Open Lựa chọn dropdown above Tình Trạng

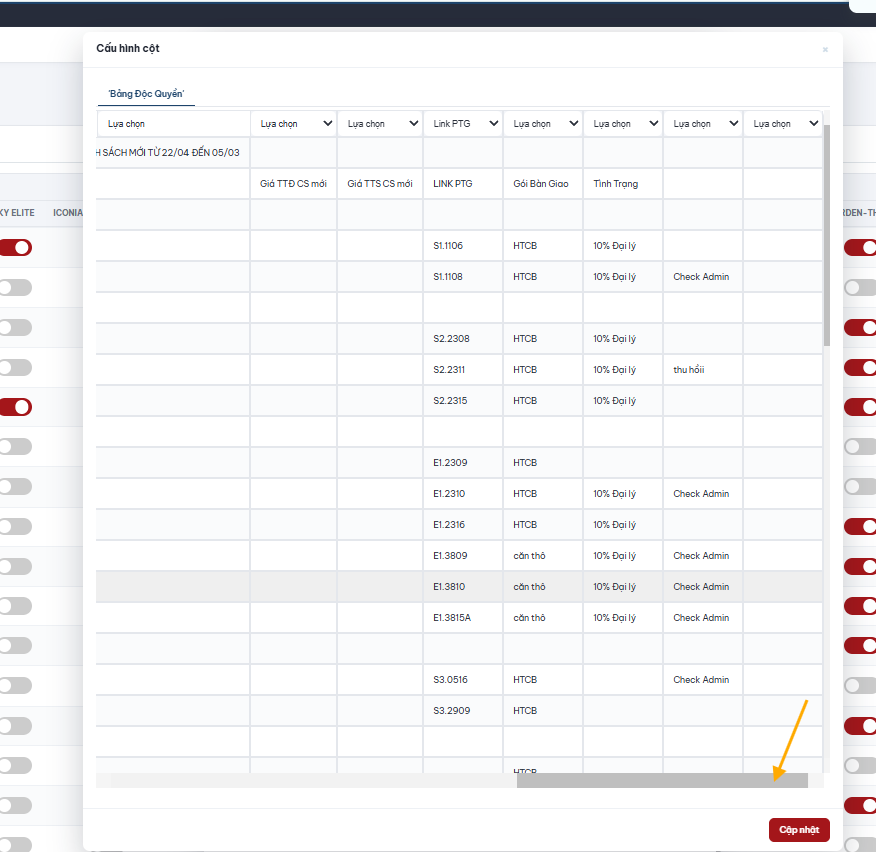pyautogui.click(x=623, y=123)
